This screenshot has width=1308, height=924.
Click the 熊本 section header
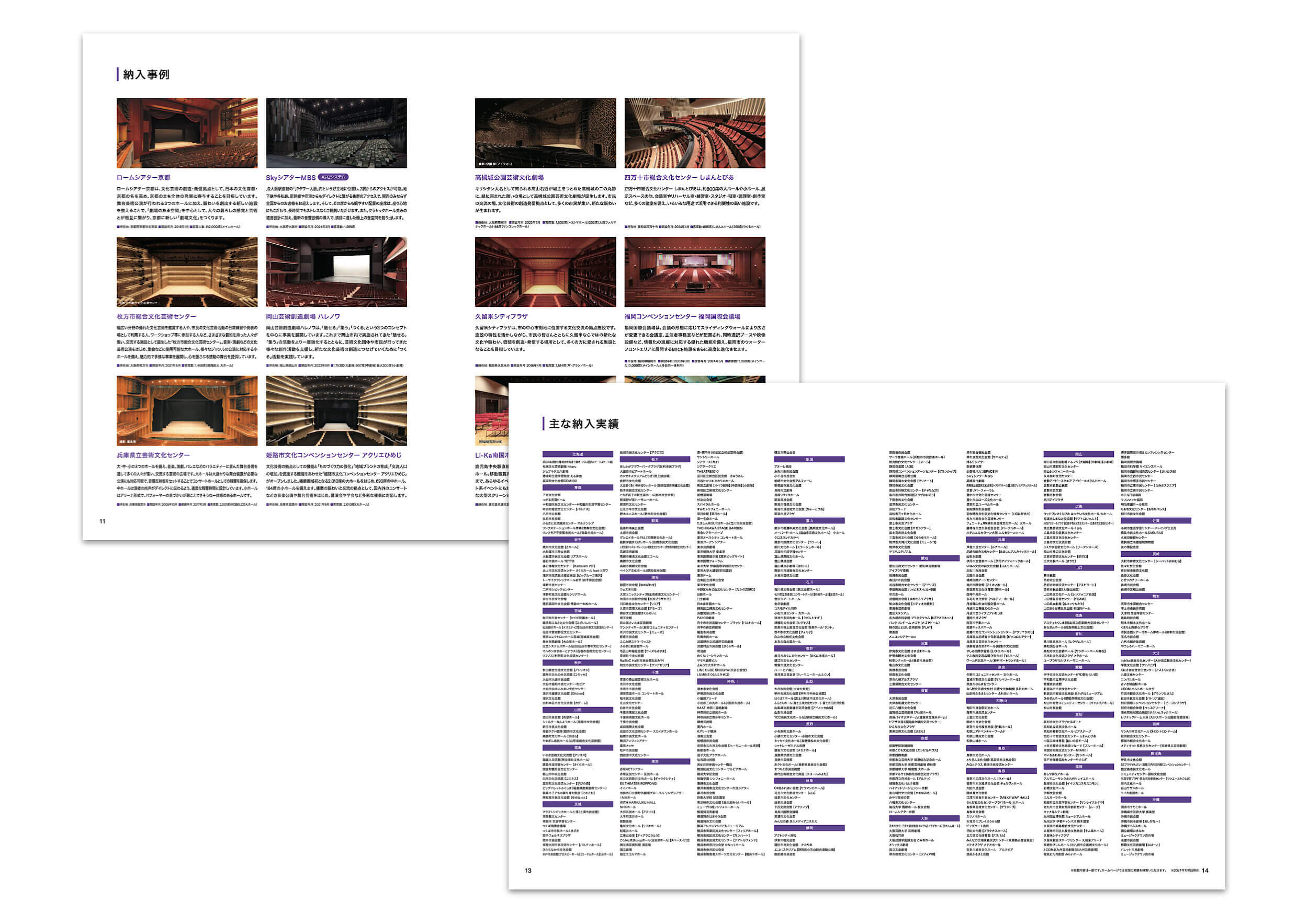click(x=1156, y=597)
